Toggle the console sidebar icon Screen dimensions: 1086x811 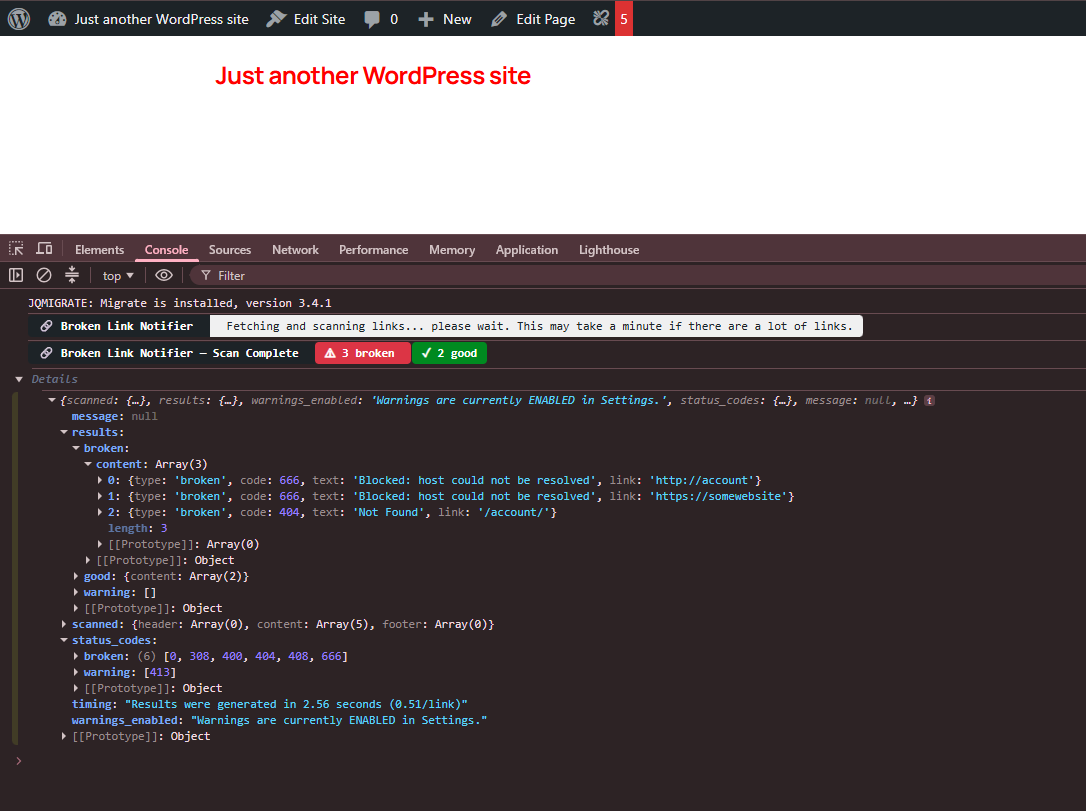(x=16, y=275)
